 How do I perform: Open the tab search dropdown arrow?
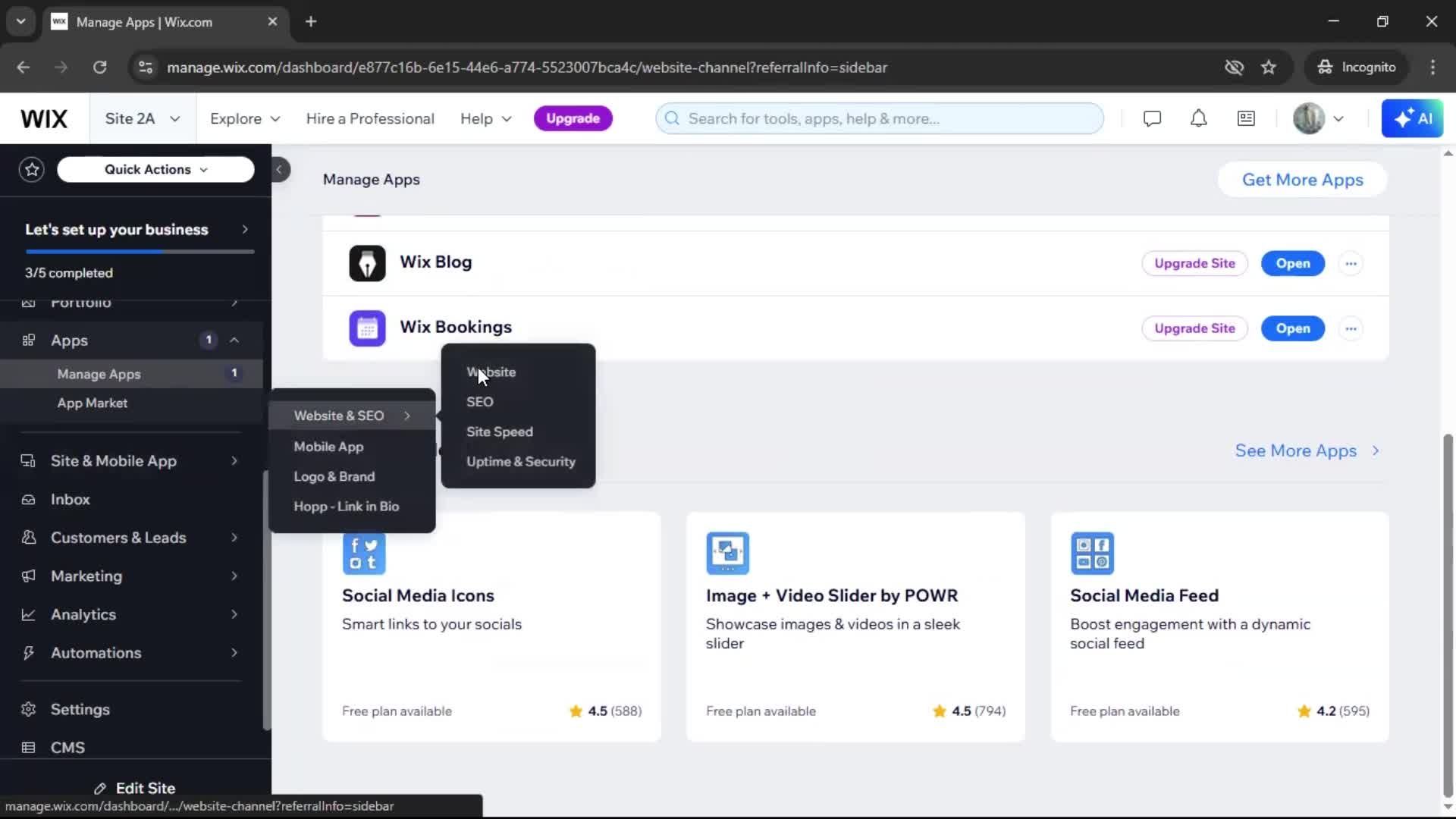pyautogui.click(x=21, y=22)
